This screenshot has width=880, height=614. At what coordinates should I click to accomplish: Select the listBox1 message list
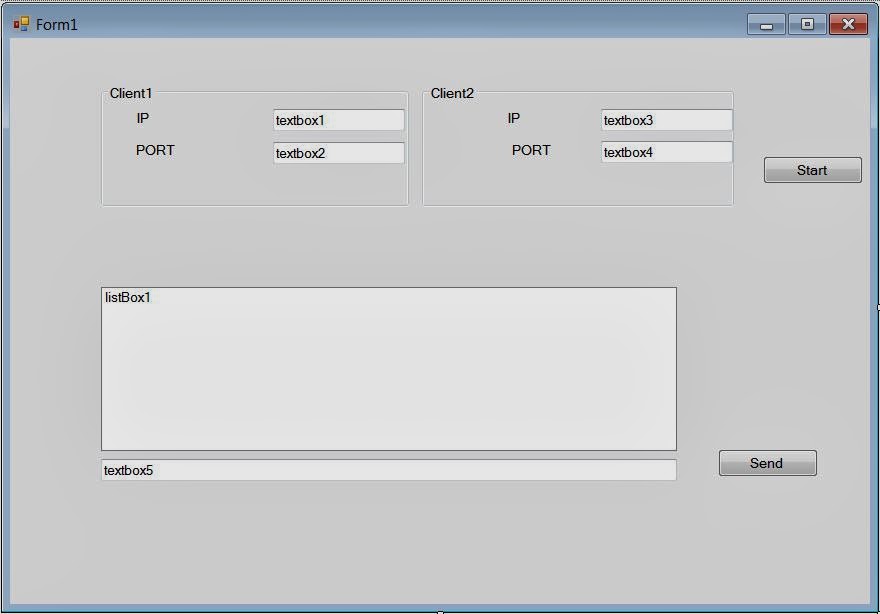coord(388,369)
